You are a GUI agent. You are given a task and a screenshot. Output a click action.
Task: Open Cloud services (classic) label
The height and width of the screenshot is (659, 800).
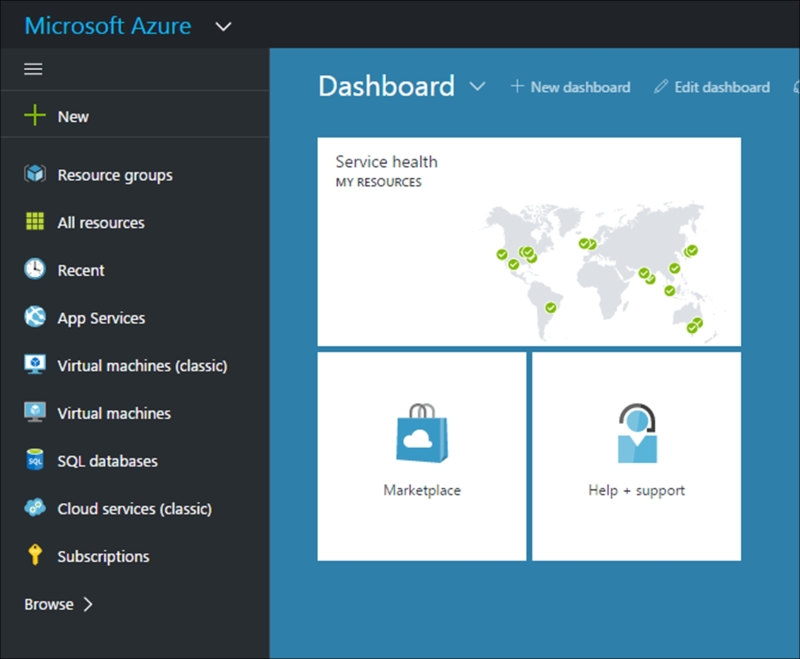(134, 509)
